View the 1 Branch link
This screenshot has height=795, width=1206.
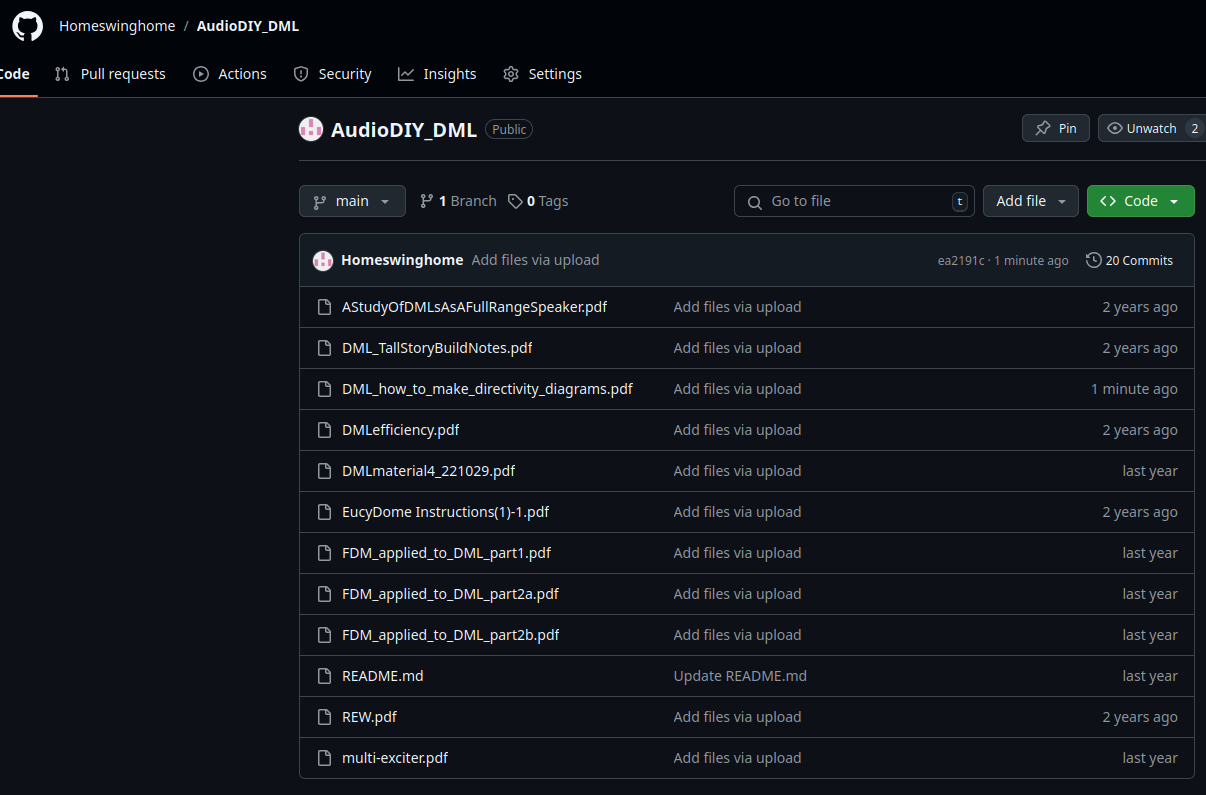point(458,201)
